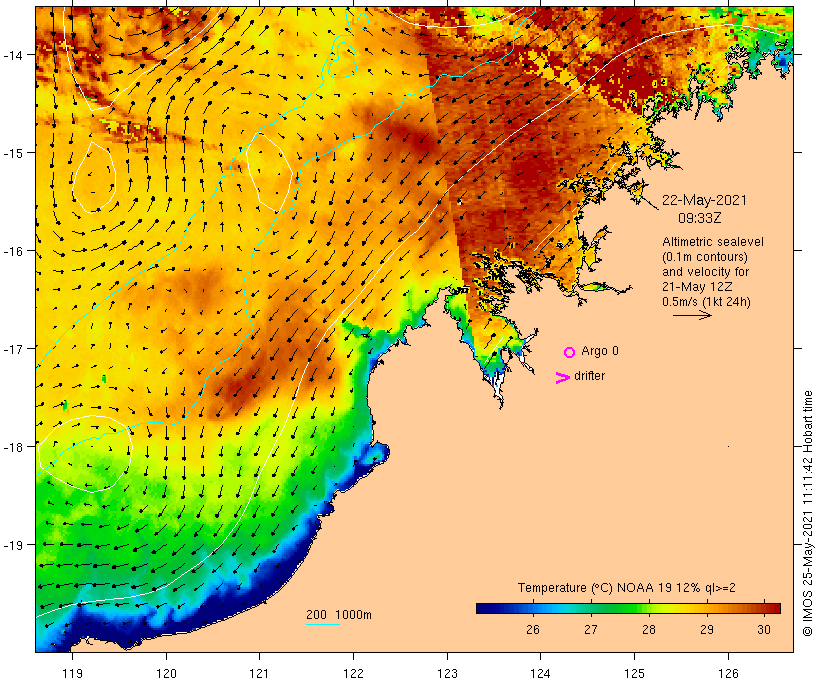Image resolution: width=820 pixels, height=680 pixels.
Task: Click the color bar value '30'
Action: click(764, 629)
